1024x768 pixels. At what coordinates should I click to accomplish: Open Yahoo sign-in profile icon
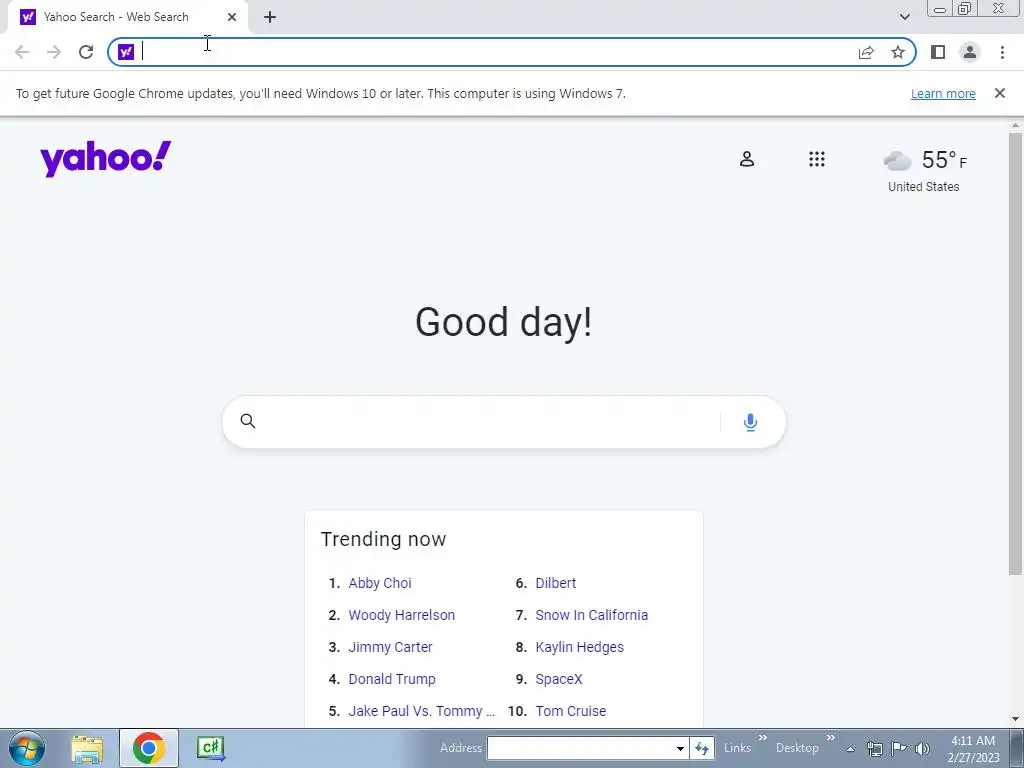click(x=746, y=159)
